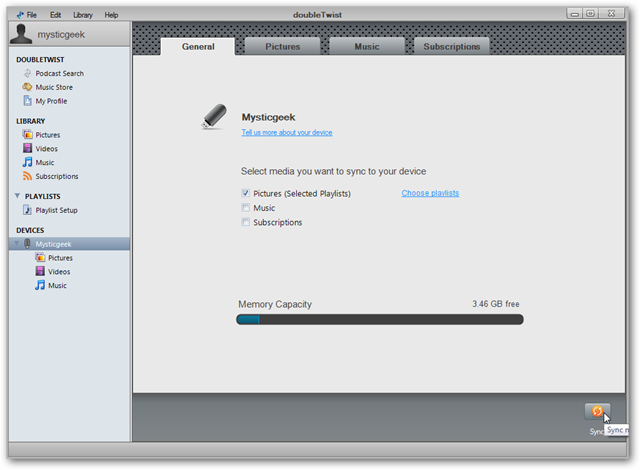
Task: Select Library Pictures in the sidebar
Action: (41, 135)
